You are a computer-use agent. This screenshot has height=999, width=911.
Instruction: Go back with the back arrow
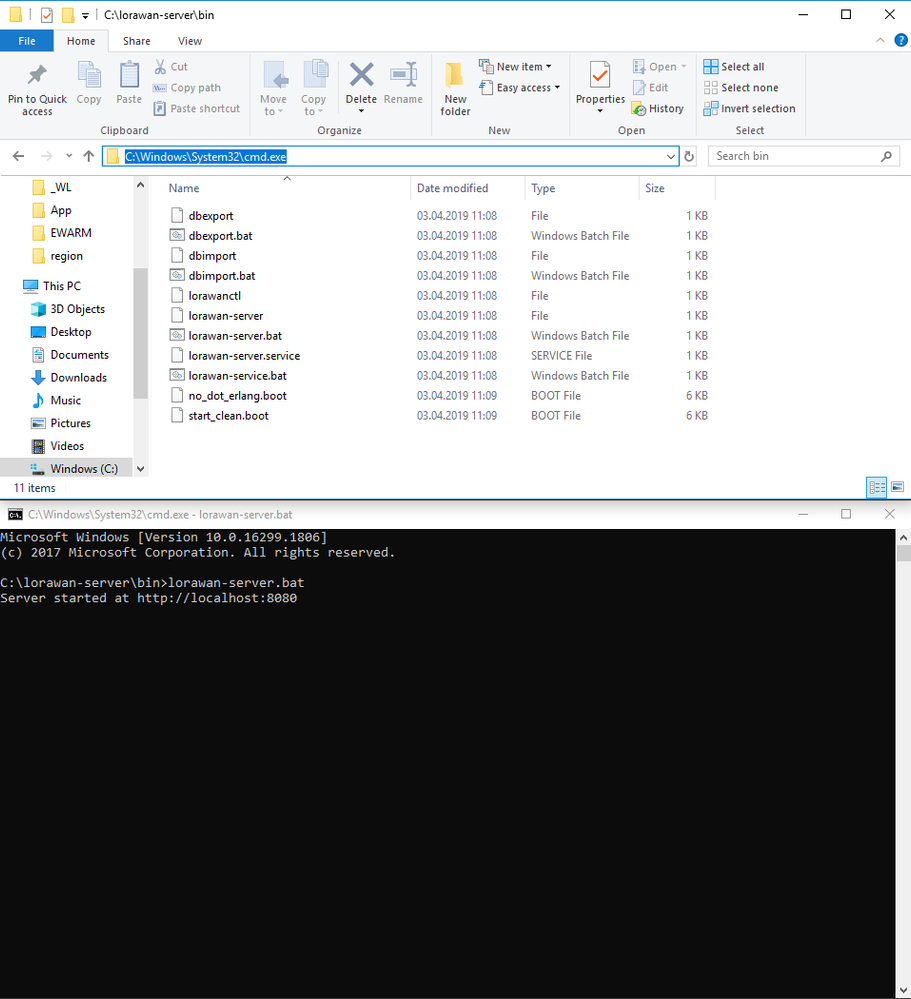click(x=18, y=156)
